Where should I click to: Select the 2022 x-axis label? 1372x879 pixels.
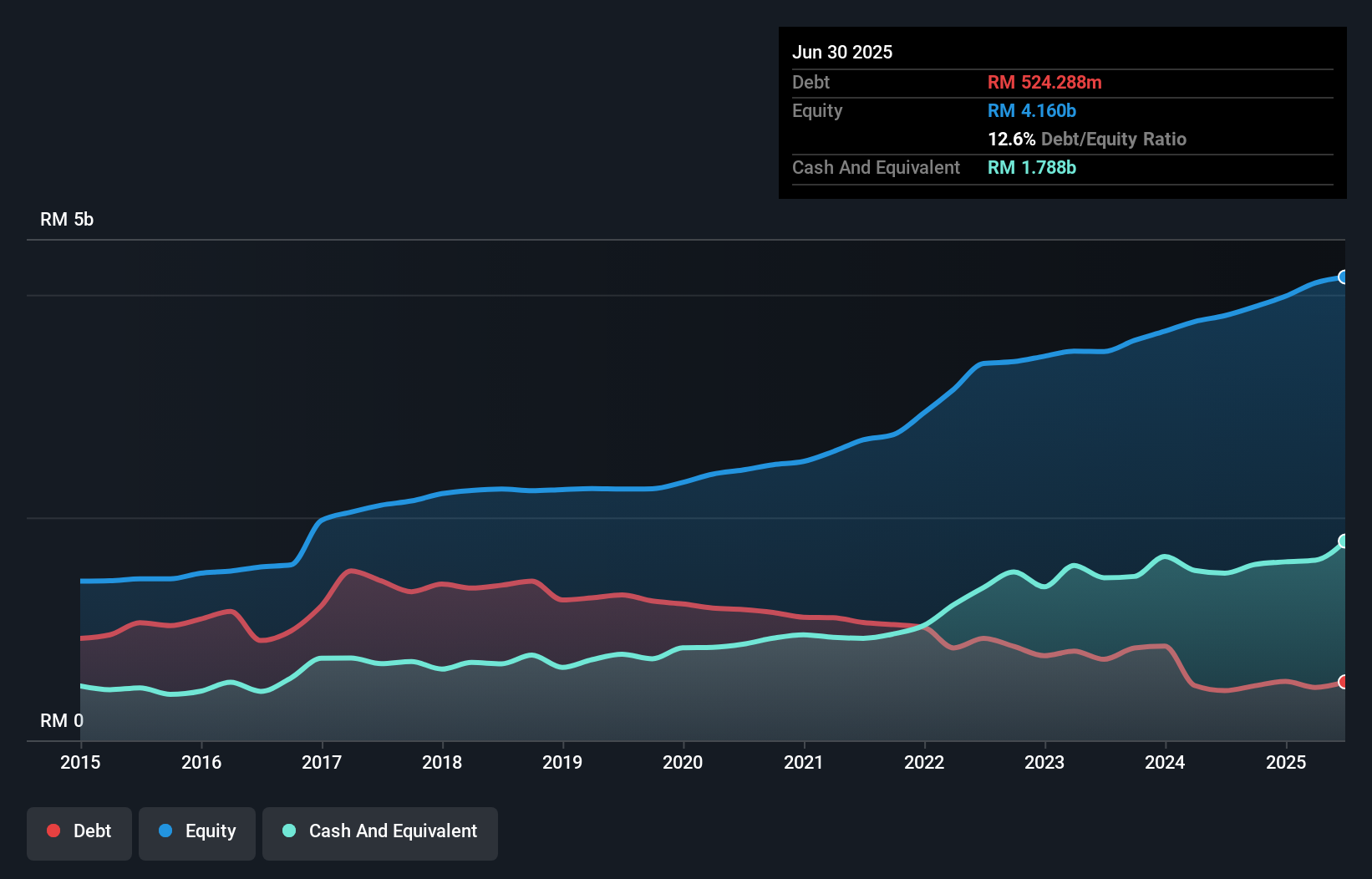(924, 762)
